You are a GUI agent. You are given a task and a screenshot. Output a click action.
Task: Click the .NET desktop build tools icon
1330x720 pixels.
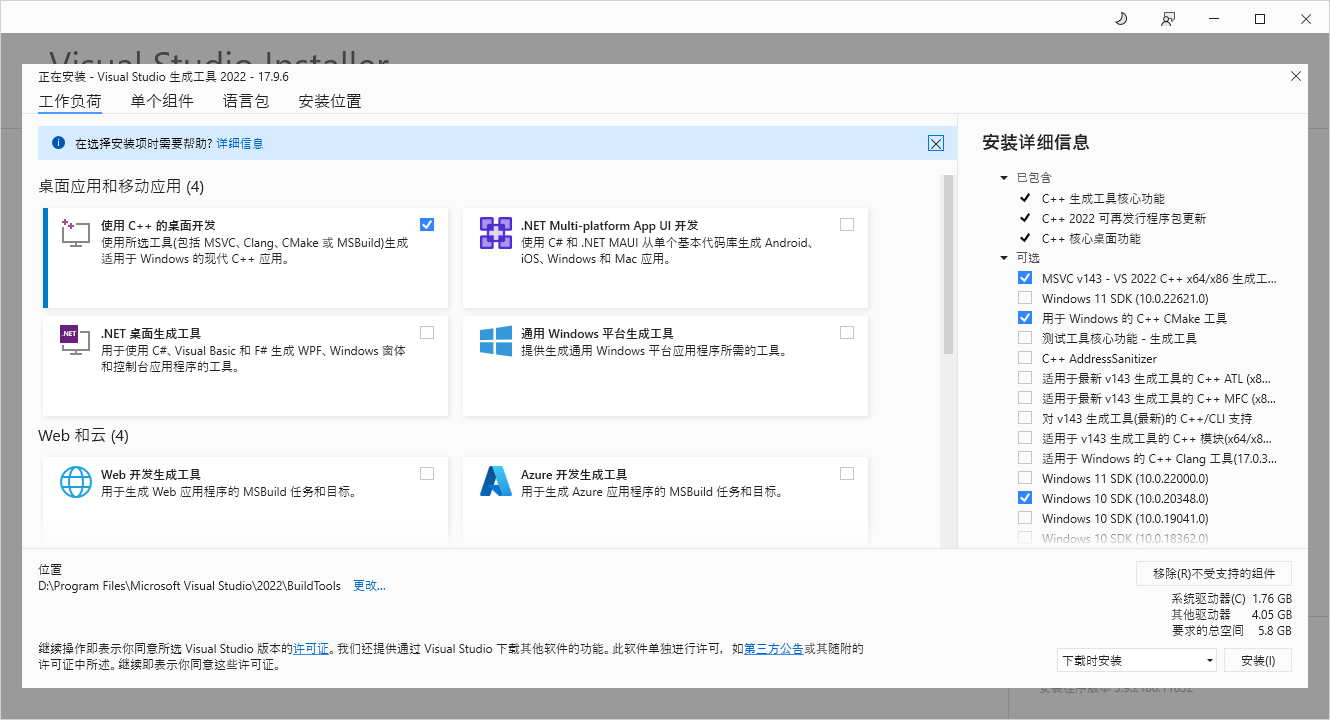tap(75, 340)
